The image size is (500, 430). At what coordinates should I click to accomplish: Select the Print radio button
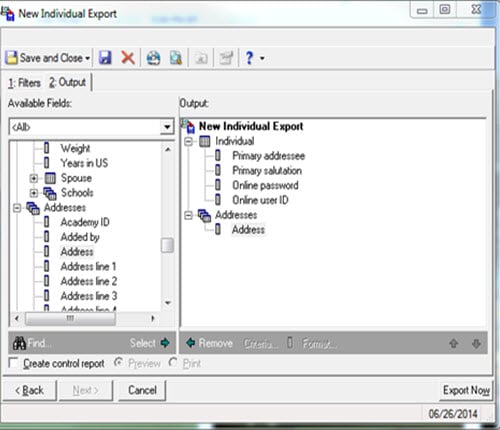click(x=173, y=362)
